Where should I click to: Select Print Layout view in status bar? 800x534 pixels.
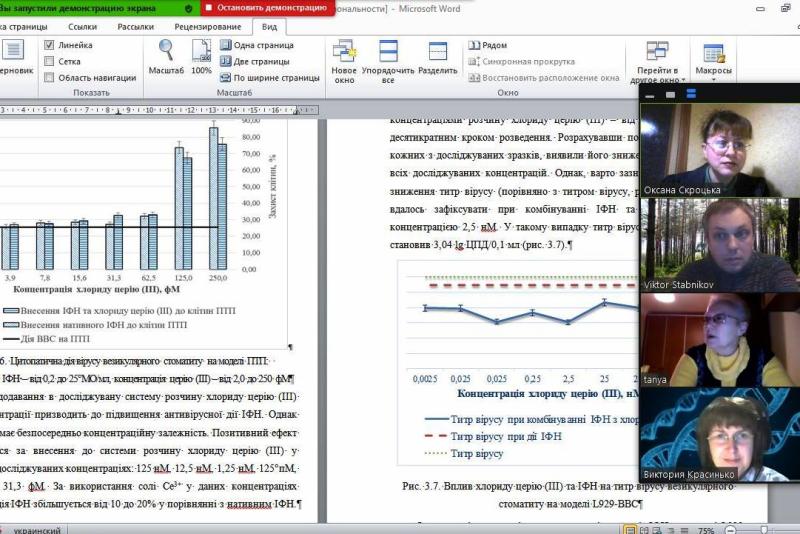pyautogui.click(x=631, y=530)
